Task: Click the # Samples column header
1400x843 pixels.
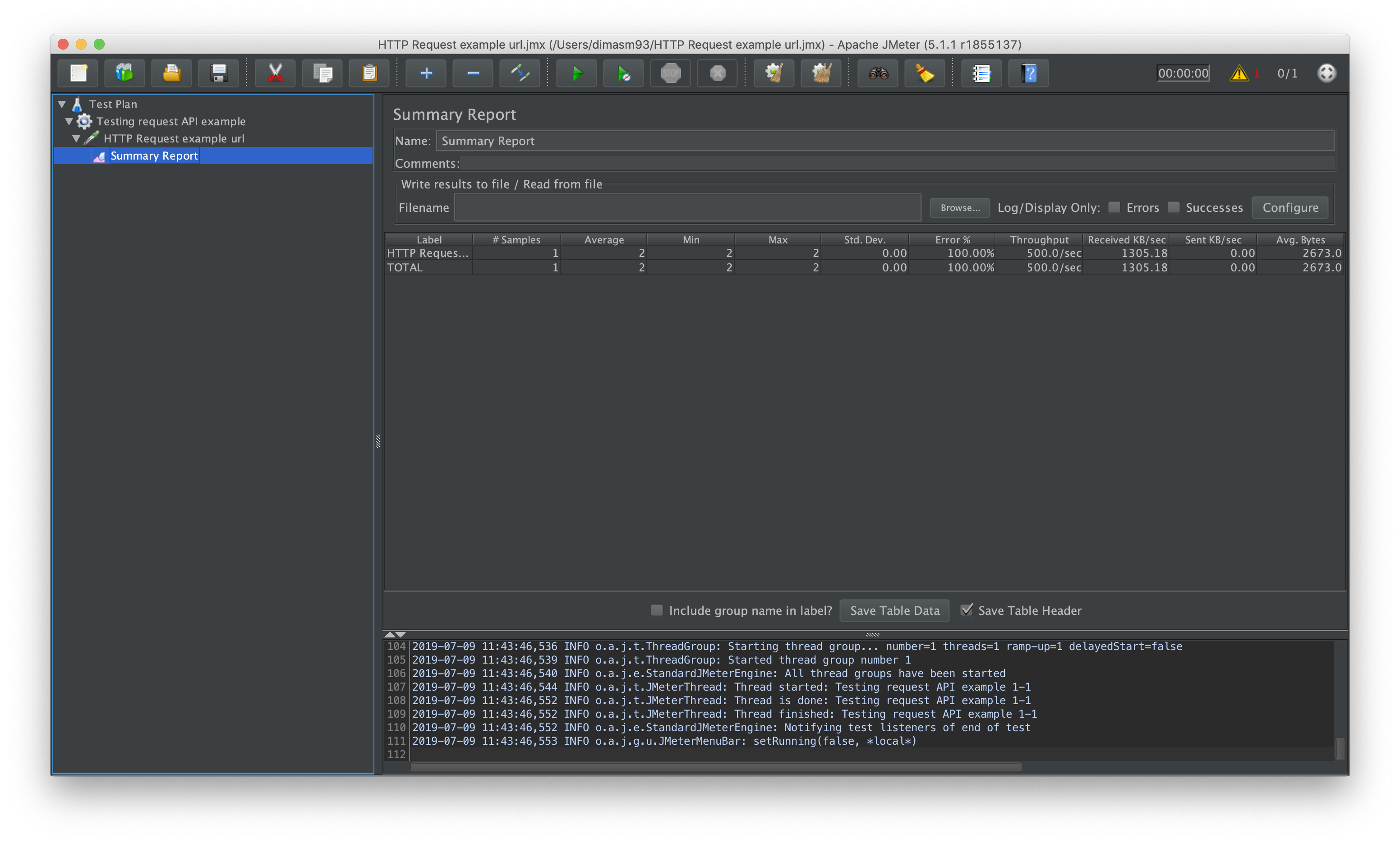Action: point(516,240)
